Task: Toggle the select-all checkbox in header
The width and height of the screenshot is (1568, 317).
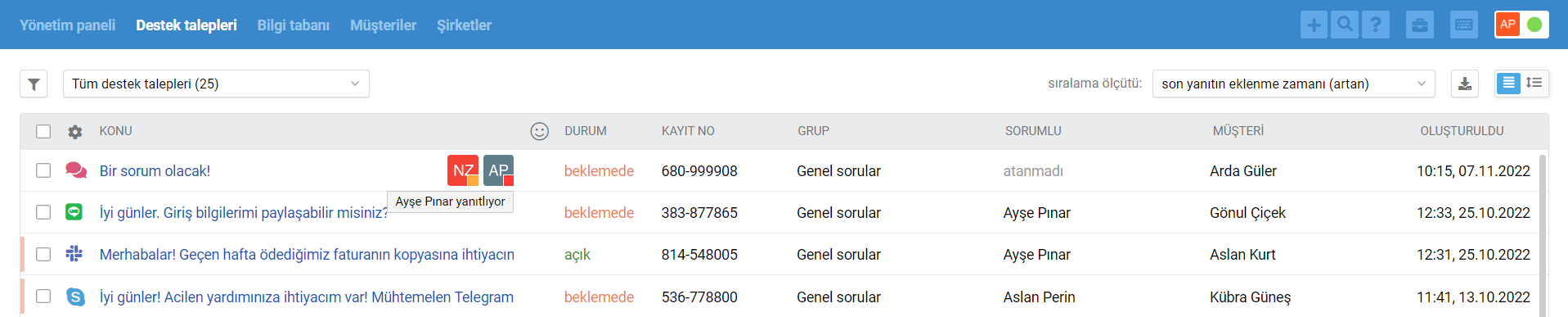Action: 43,132
